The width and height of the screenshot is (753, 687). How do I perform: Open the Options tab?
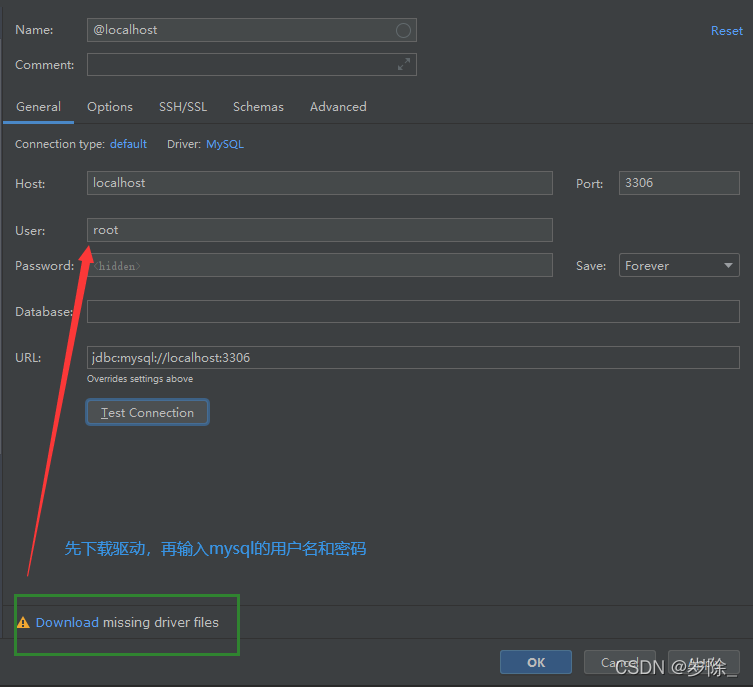click(109, 107)
